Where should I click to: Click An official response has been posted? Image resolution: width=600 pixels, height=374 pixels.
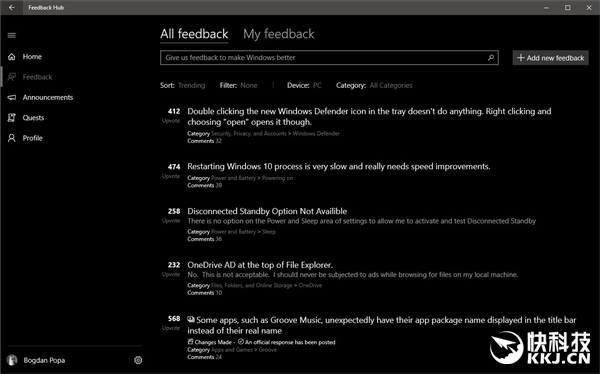(290, 342)
